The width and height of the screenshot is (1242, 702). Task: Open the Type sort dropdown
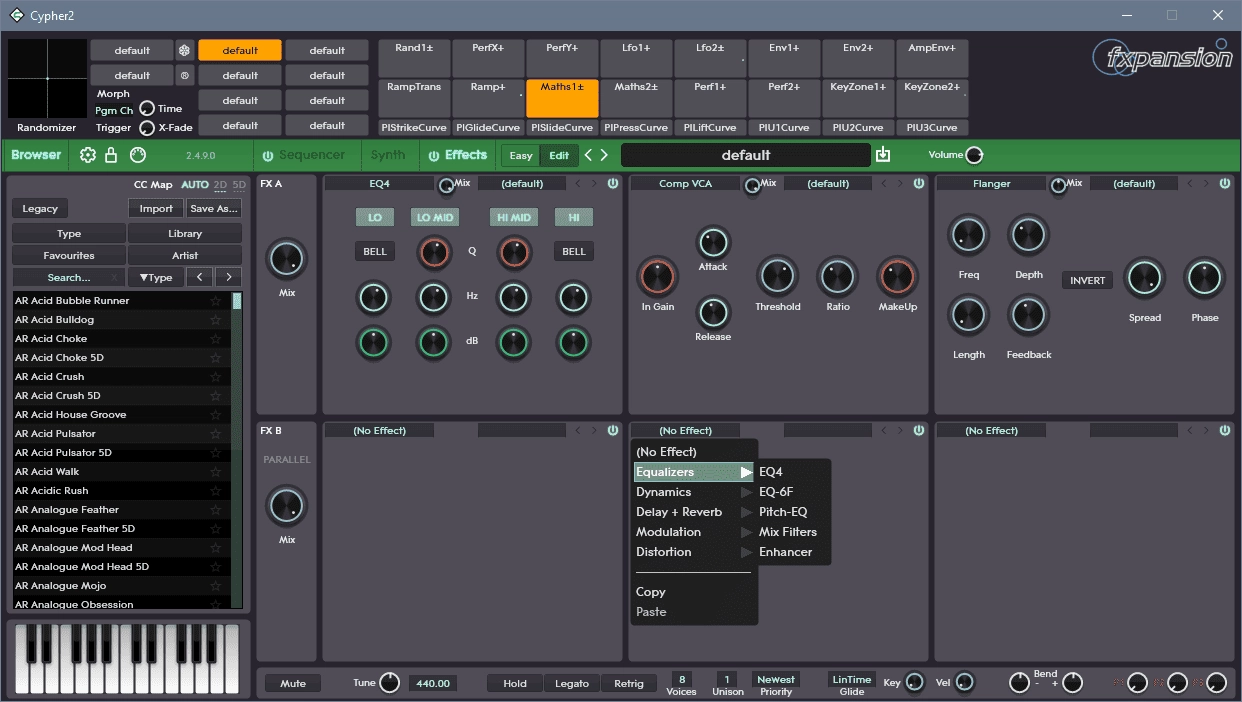[x=156, y=277]
